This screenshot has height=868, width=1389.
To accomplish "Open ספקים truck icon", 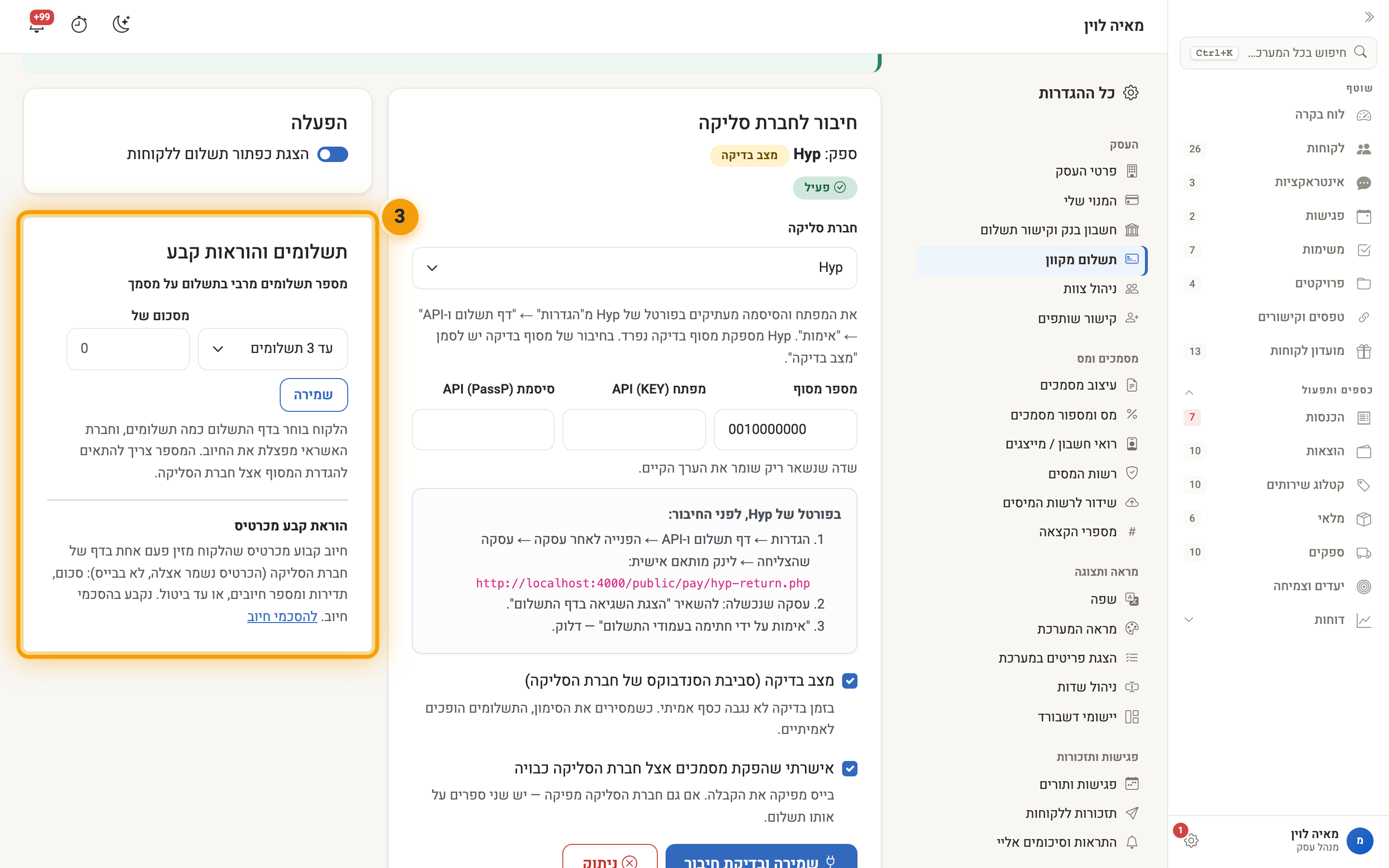I will click(1364, 553).
